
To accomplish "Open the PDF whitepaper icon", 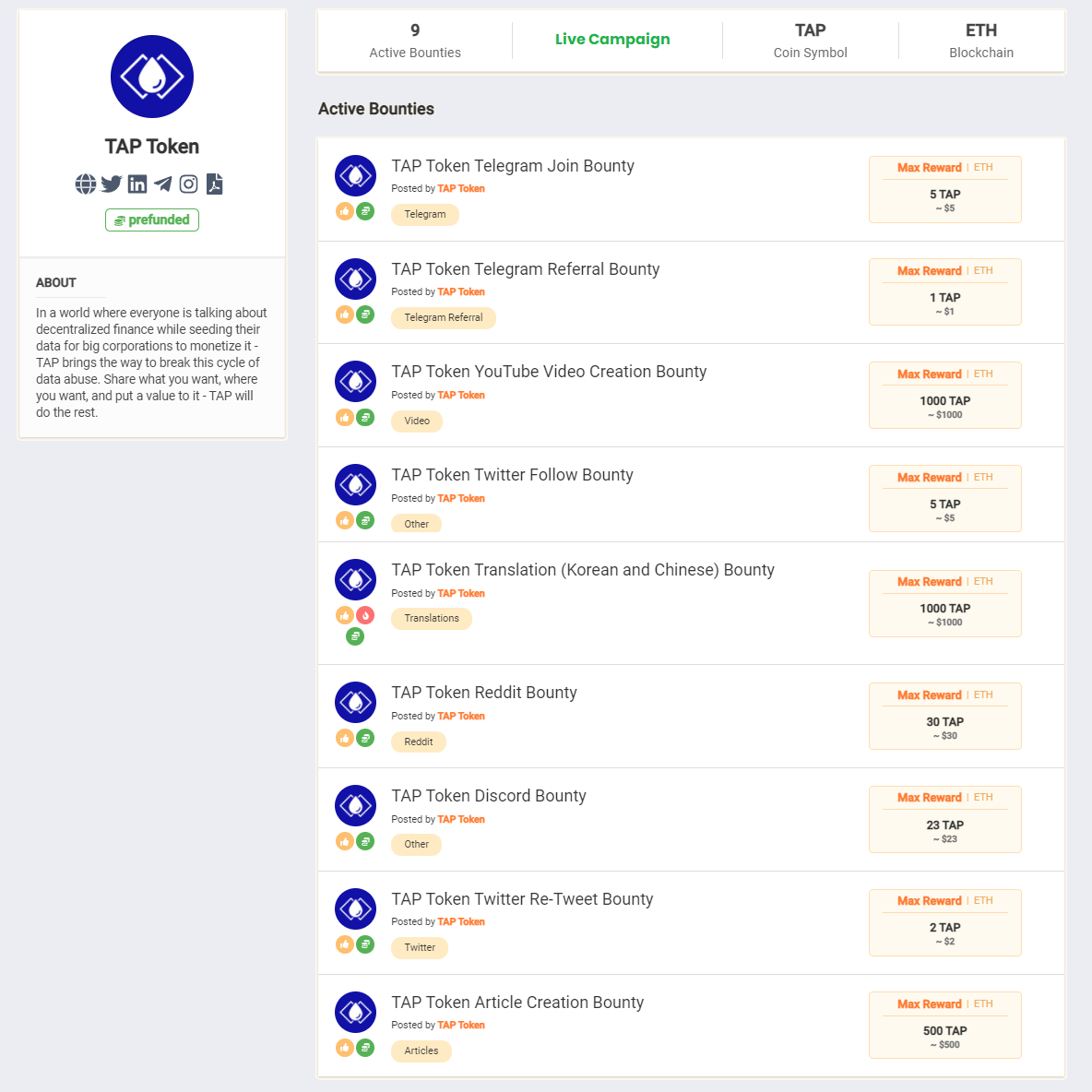I will tap(215, 184).
